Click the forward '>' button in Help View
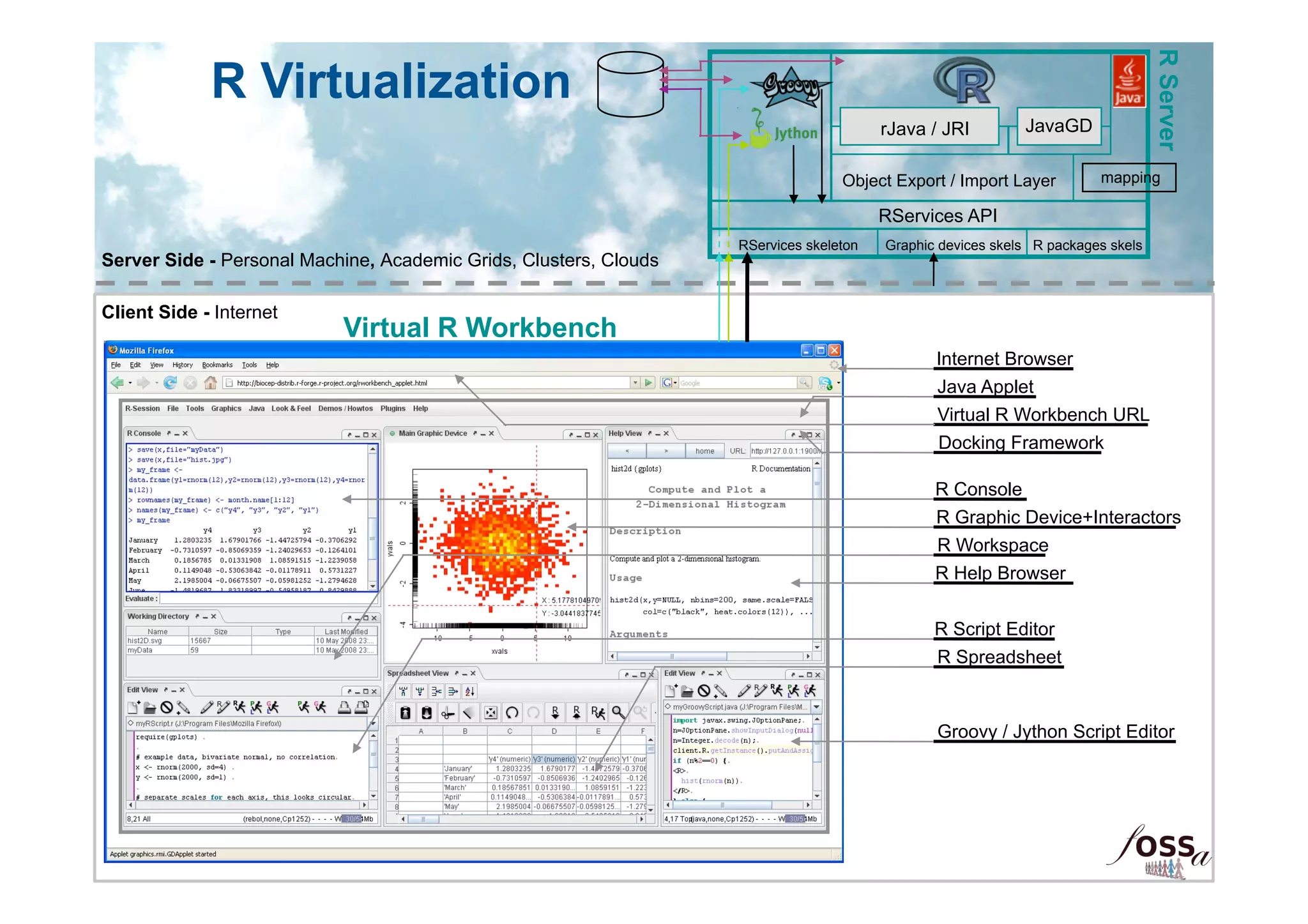1308x924 pixels. point(666,451)
